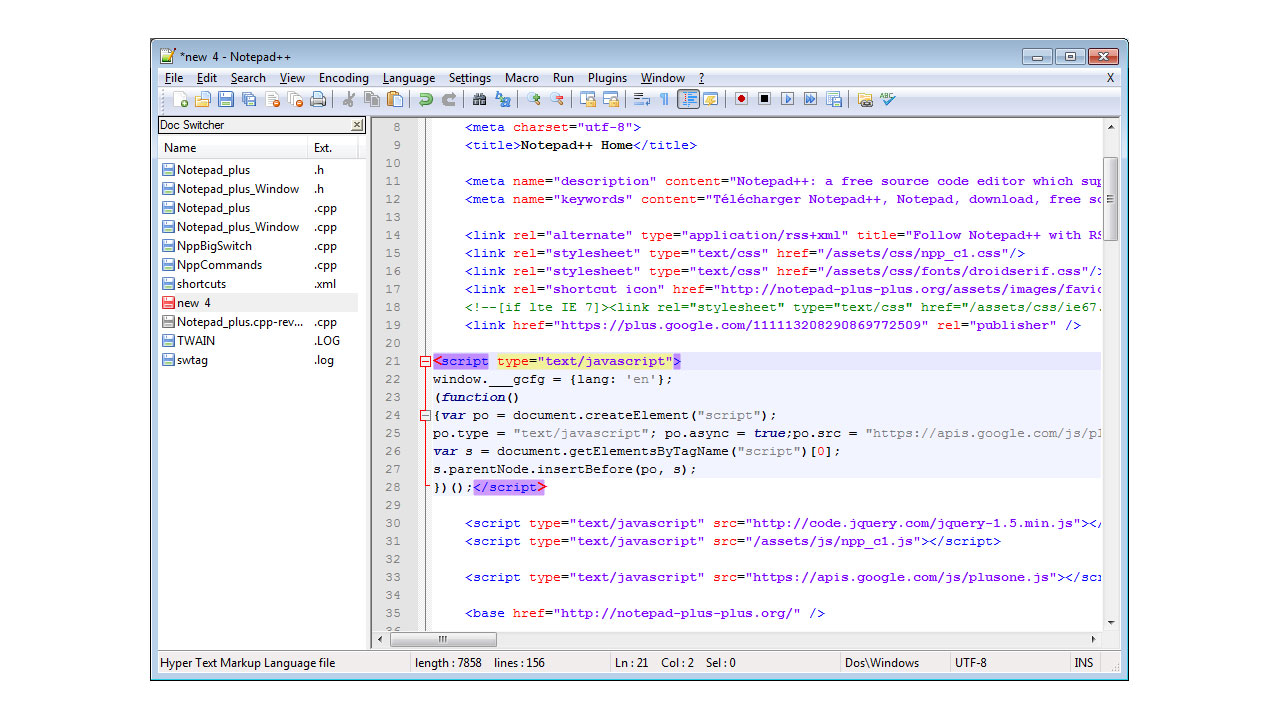Click Dos\Windows line ending in status bar
The width and height of the screenshot is (1280, 720).
click(x=881, y=663)
